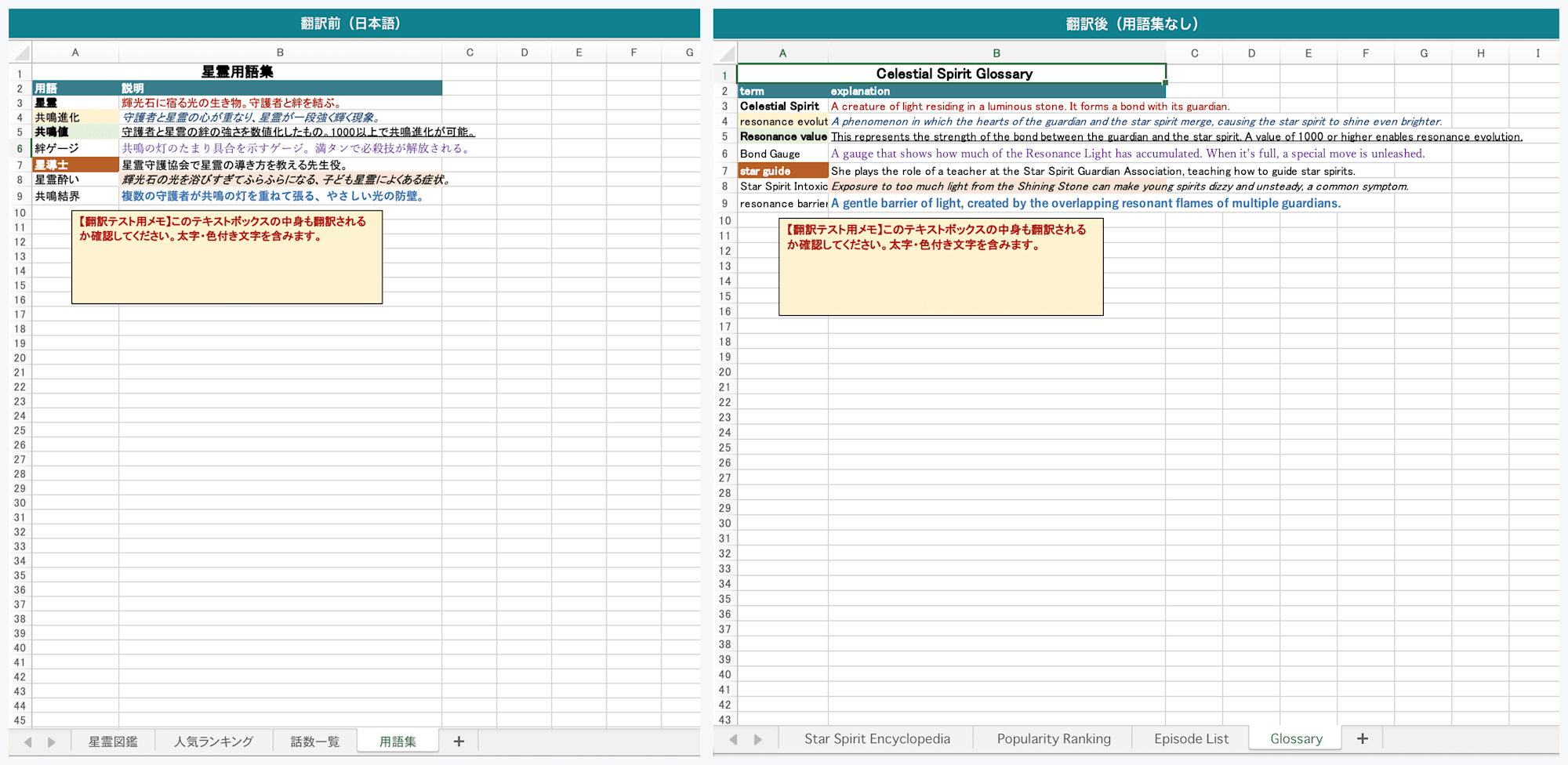Screen dimensions: 1568x765
Task: Open the 人気ランキング sheet tab
Action: coord(214,741)
